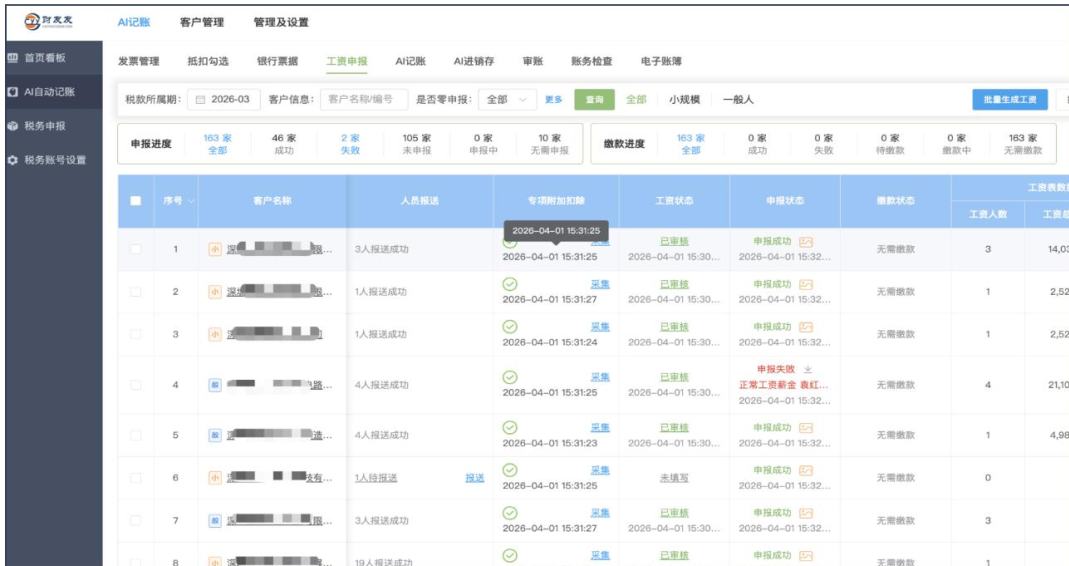Click the 报送 link in row 6
This screenshot has height=566, width=1069.
click(475, 478)
